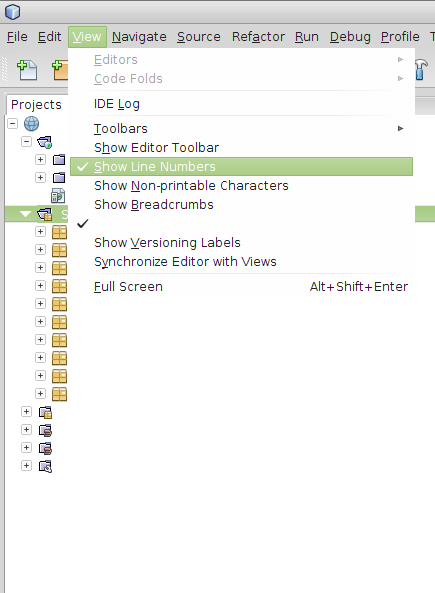Collapse the highlighted source packages folder
Viewport: 435px width, 593px height.
coord(25,214)
